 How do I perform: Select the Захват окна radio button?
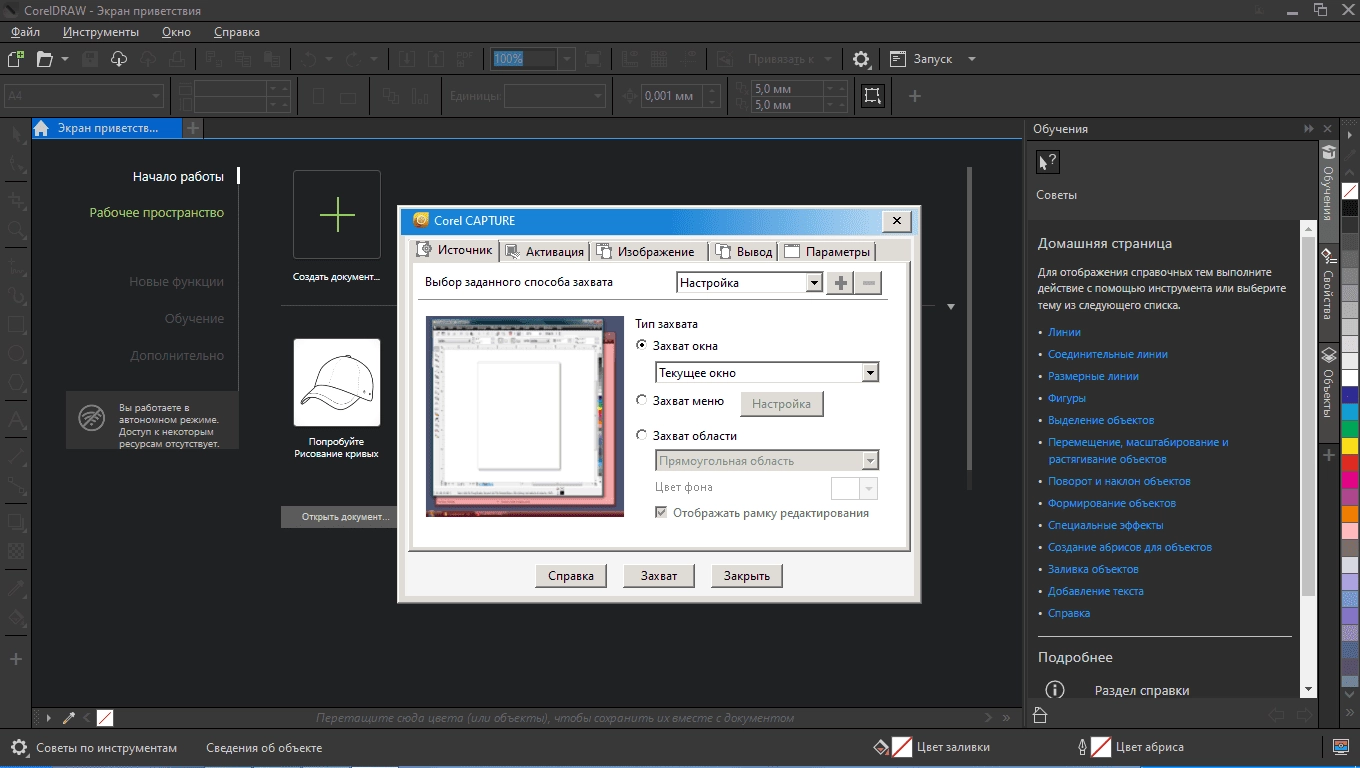click(x=642, y=346)
